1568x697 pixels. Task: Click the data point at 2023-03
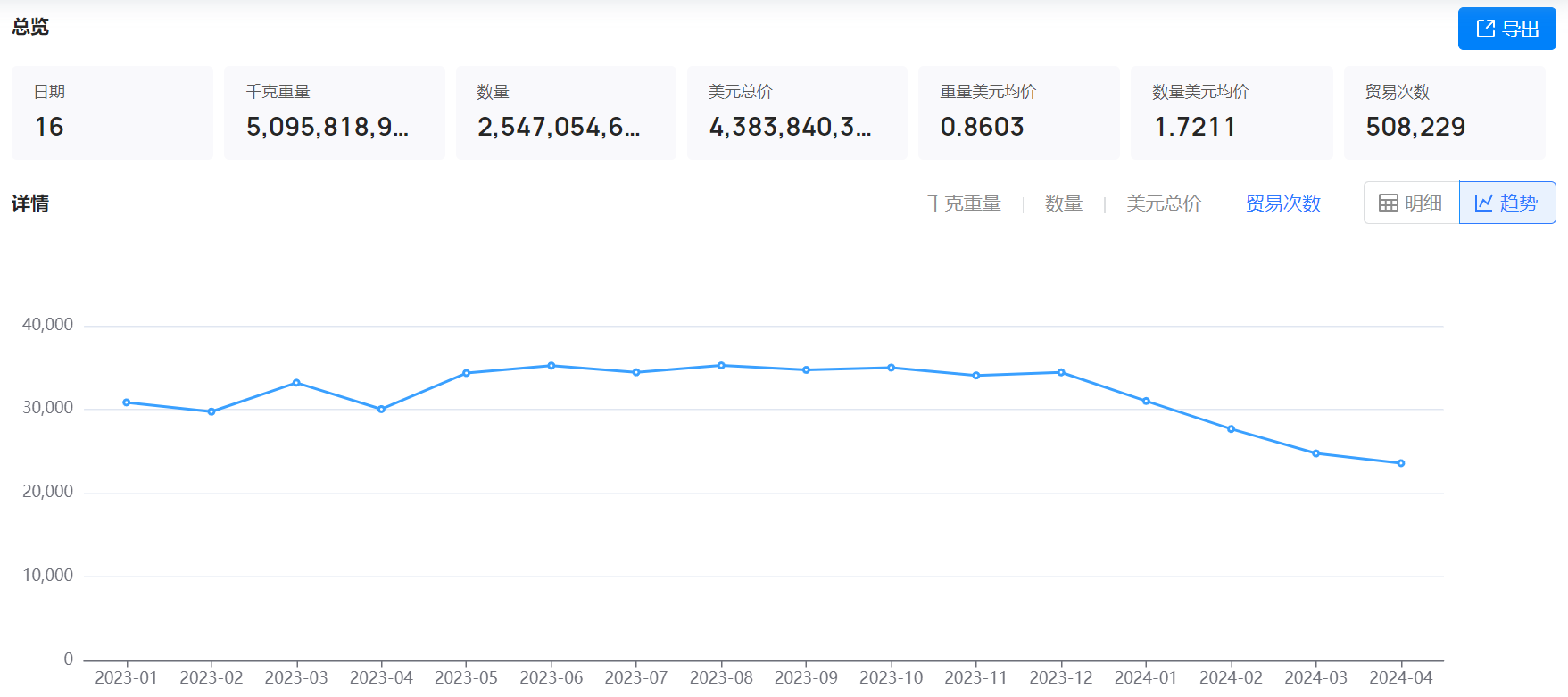pyautogui.click(x=296, y=383)
